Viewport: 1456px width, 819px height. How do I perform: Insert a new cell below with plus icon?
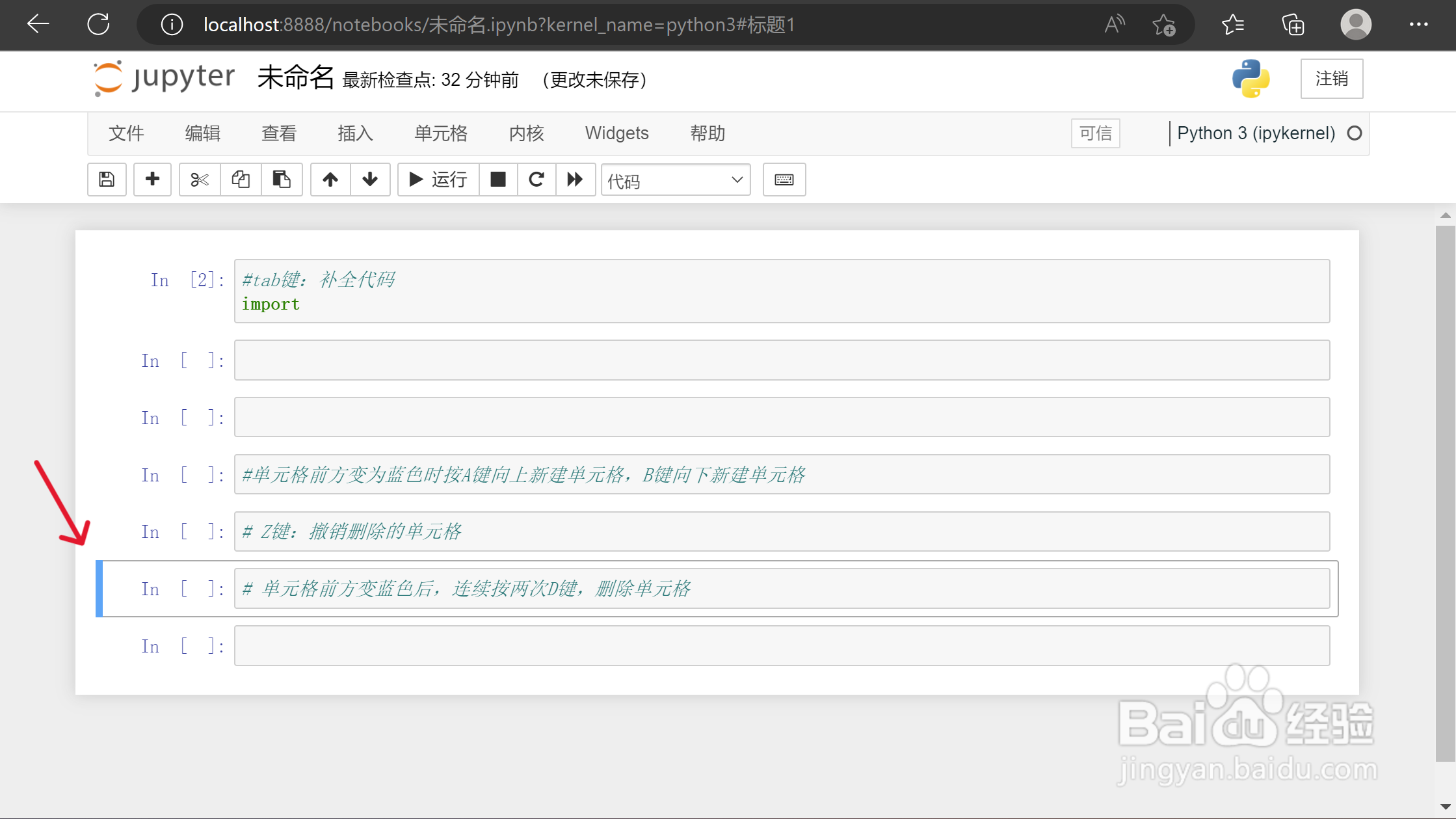click(x=152, y=180)
